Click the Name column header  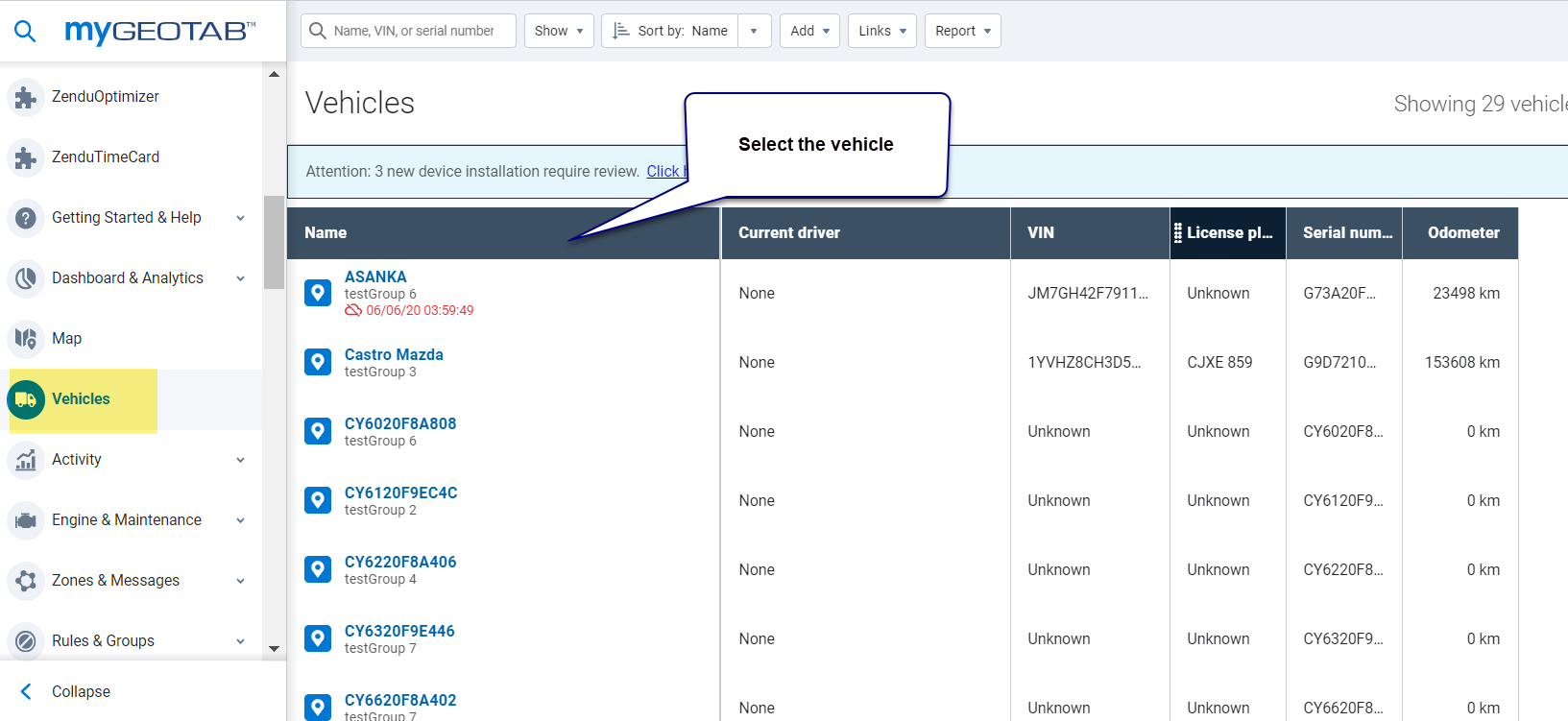coord(503,233)
